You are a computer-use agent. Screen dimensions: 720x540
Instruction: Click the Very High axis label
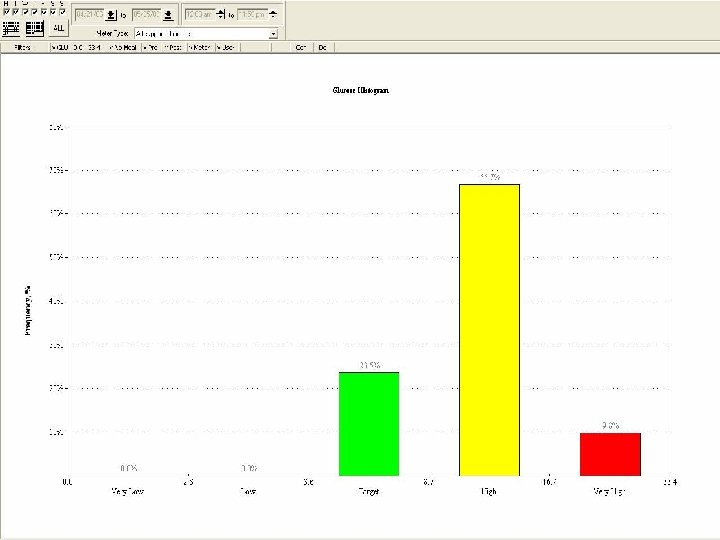pyautogui.click(x=609, y=491)
